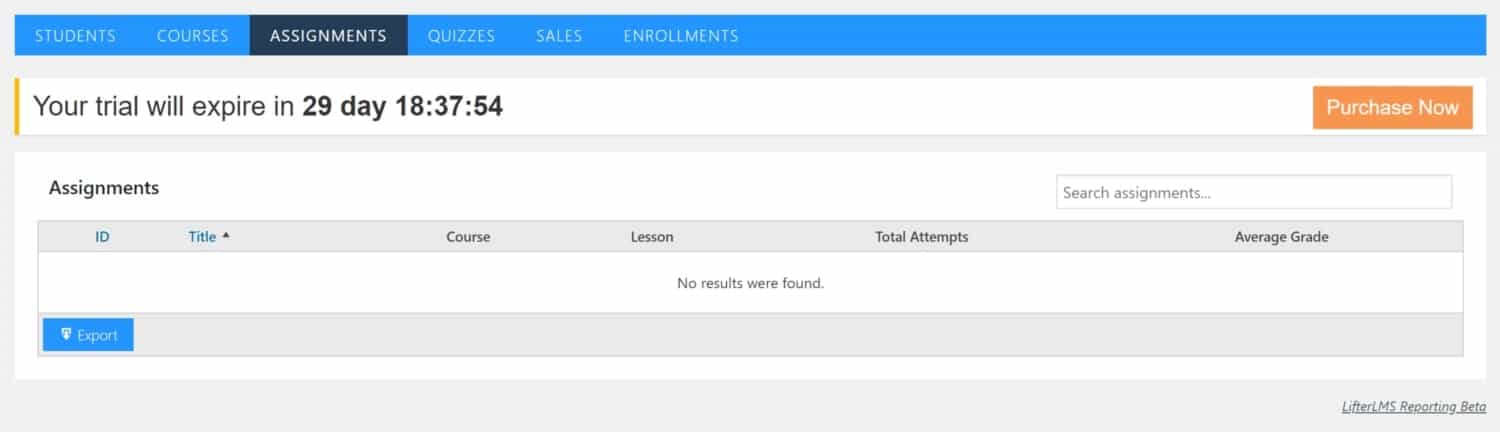Screen dimensions: 1500x432
Task: Open the Enrollments tab
Action: (x=681, y=35)
